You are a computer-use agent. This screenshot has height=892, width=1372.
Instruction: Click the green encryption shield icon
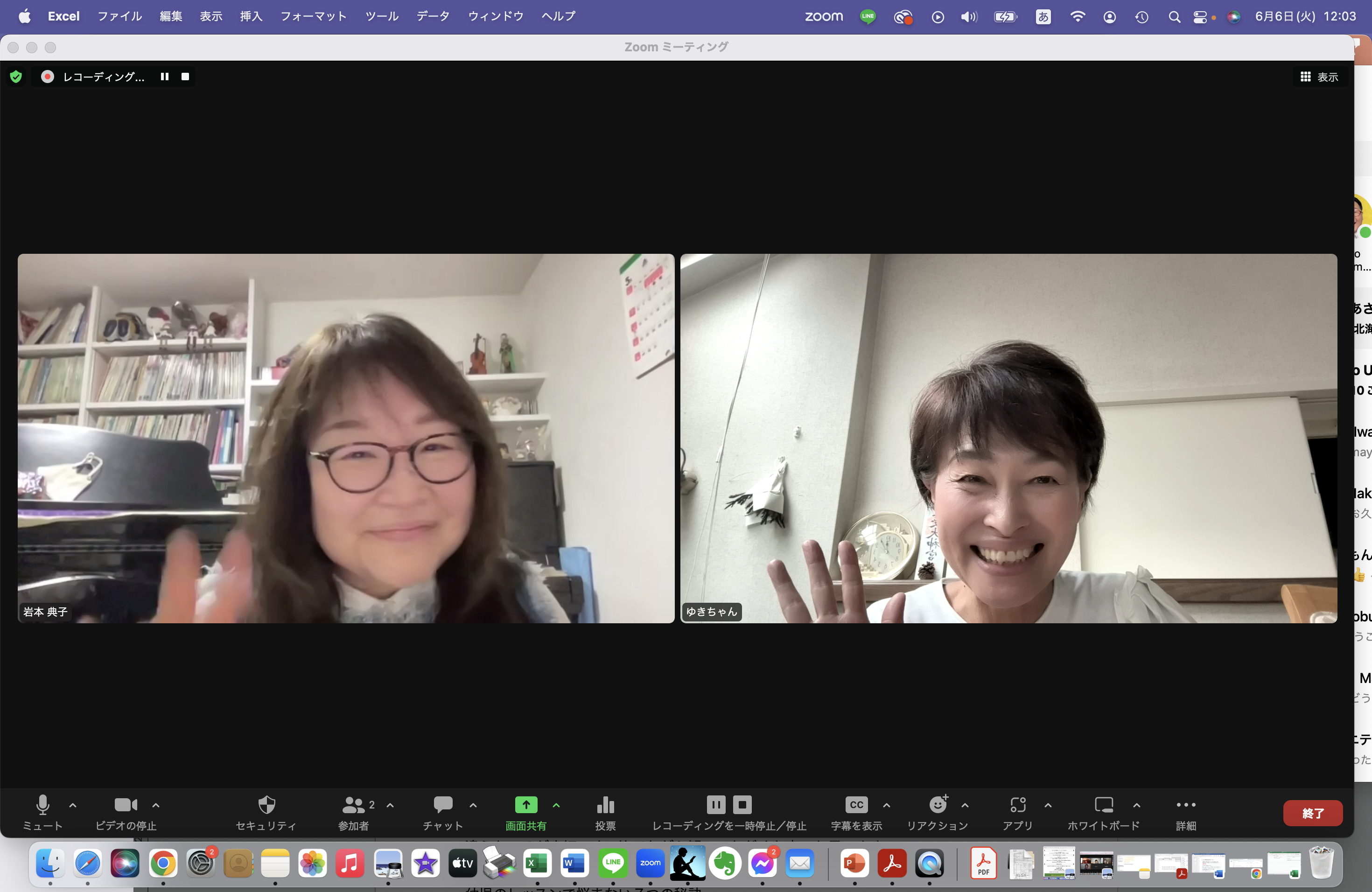(16, 77)
